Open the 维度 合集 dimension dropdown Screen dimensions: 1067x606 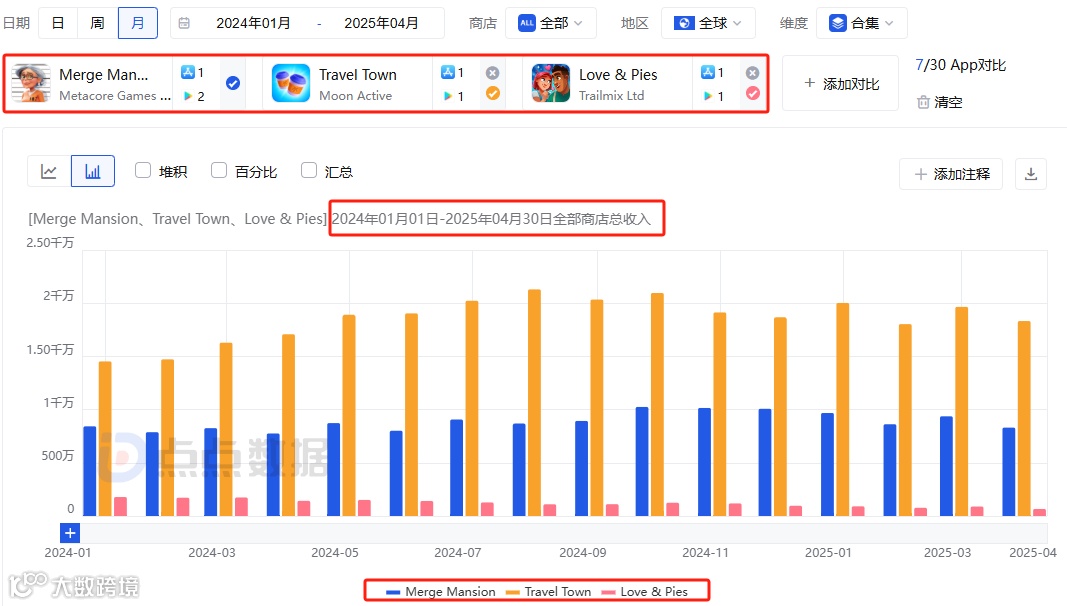click(861, 23)
